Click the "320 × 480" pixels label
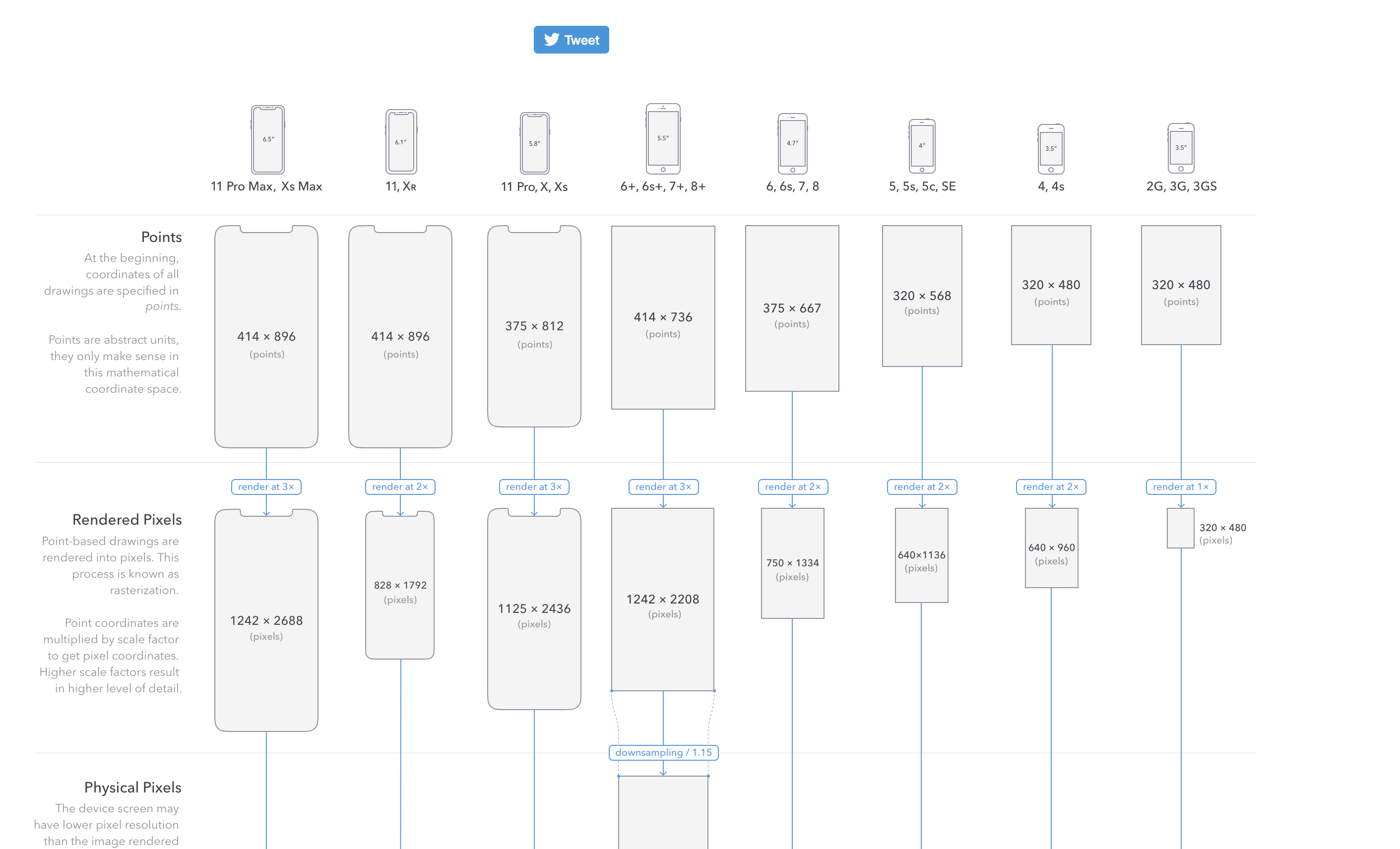 (1223, 528)
